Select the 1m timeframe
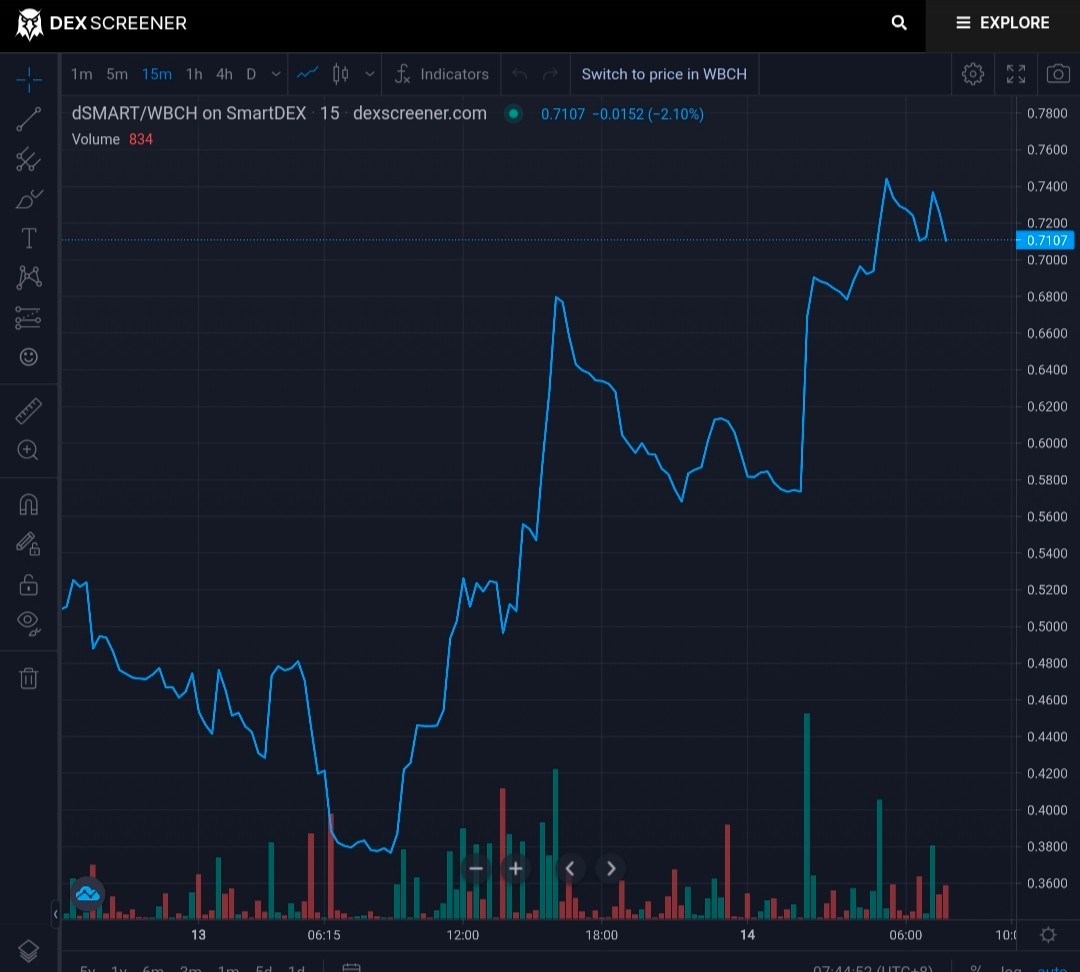Image resolution: width=1080 pixels, height=972 pixels. point(81,74)
